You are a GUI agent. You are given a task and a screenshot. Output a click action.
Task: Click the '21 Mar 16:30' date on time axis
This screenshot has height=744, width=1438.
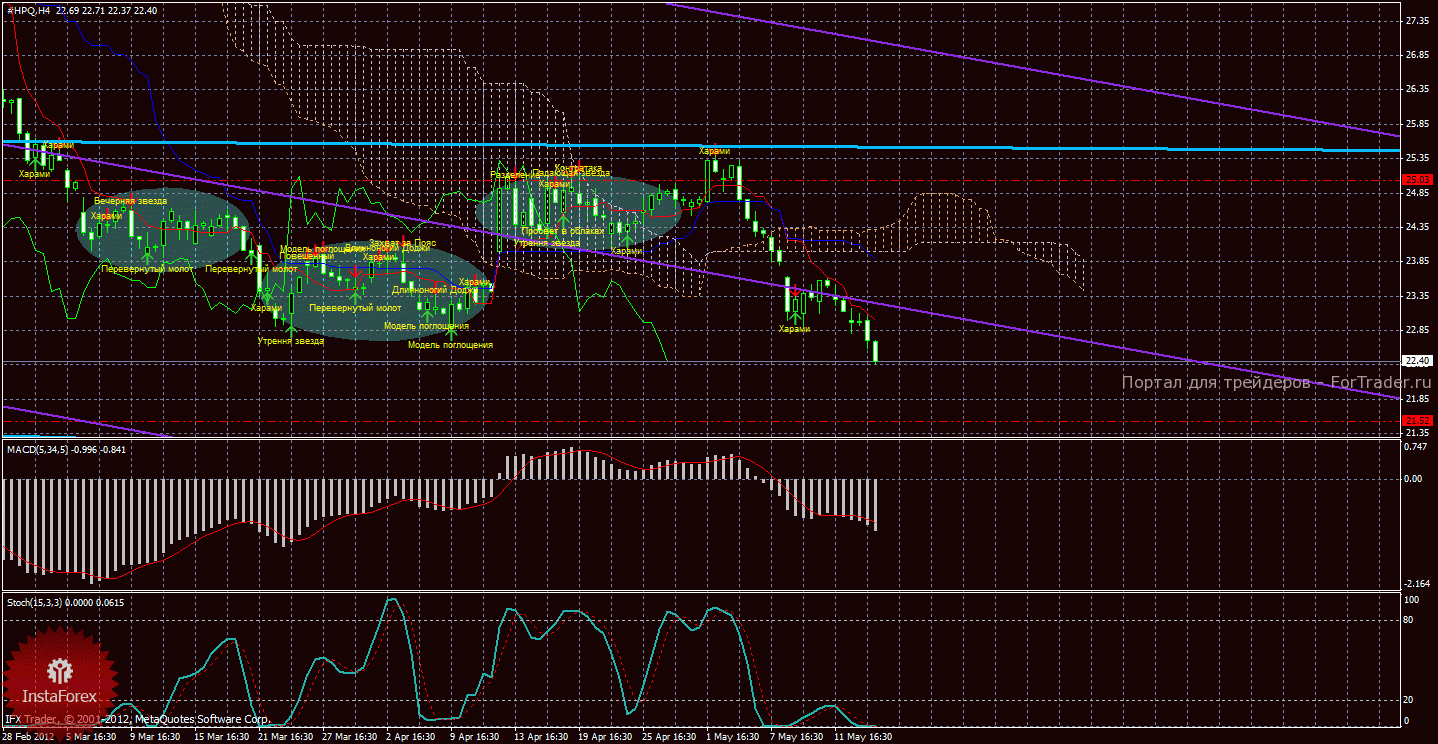point(285,737)
